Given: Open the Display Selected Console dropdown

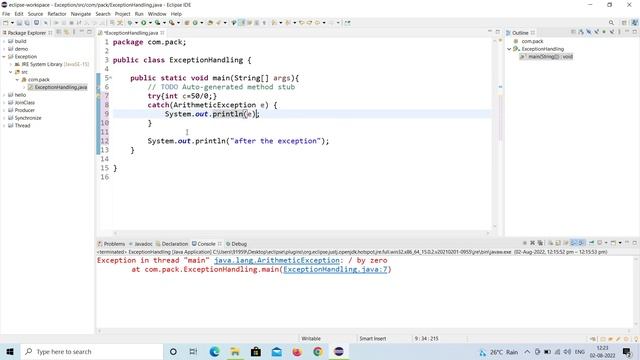Looking at the screenshot, I should 606,243.
